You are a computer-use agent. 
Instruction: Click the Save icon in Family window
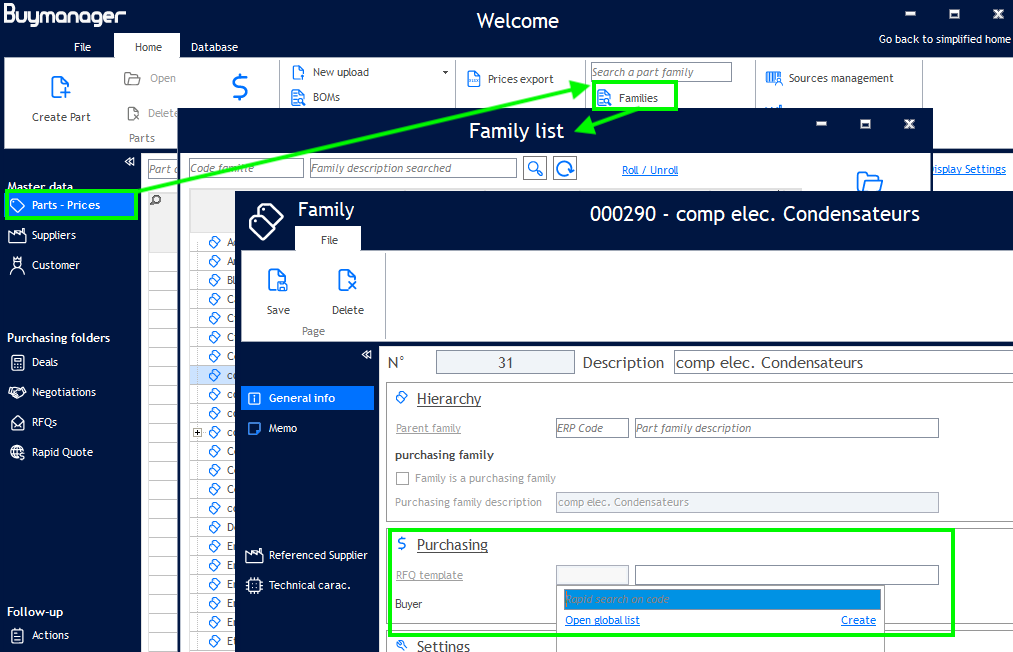(278, 281)
